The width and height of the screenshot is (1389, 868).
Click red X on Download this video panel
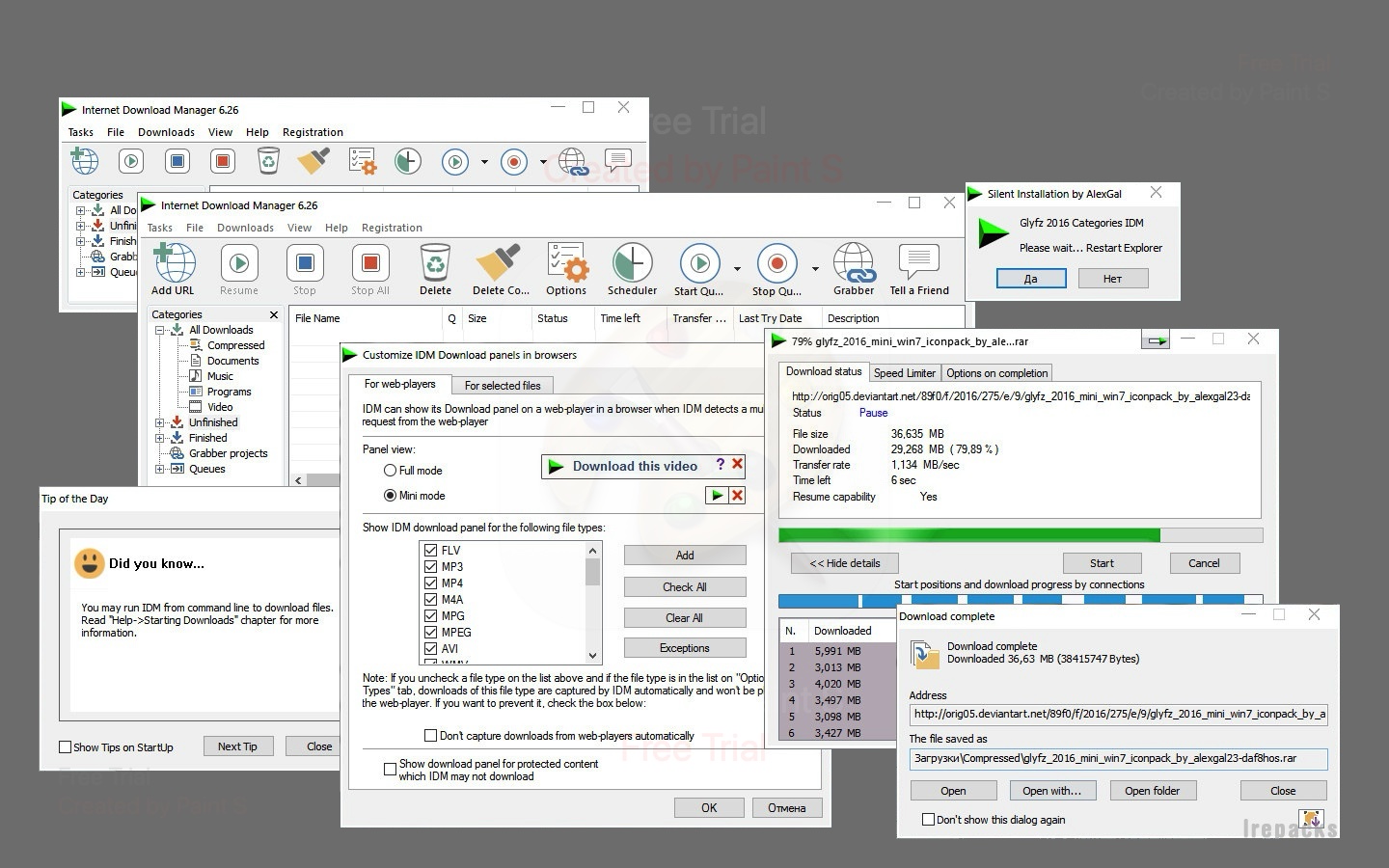pyautogui.click(x=737, y=465)
